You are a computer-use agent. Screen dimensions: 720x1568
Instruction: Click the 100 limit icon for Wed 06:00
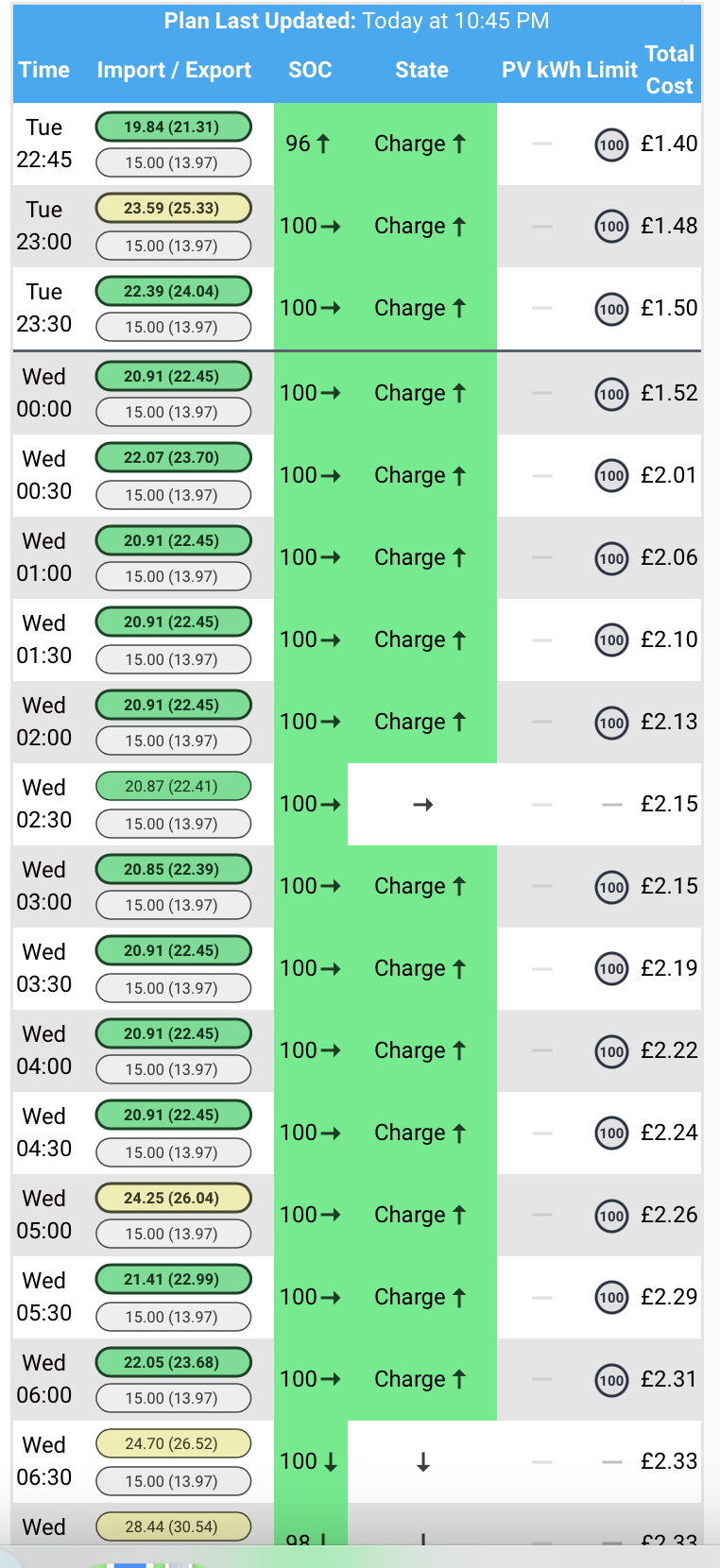(611, 1380)
